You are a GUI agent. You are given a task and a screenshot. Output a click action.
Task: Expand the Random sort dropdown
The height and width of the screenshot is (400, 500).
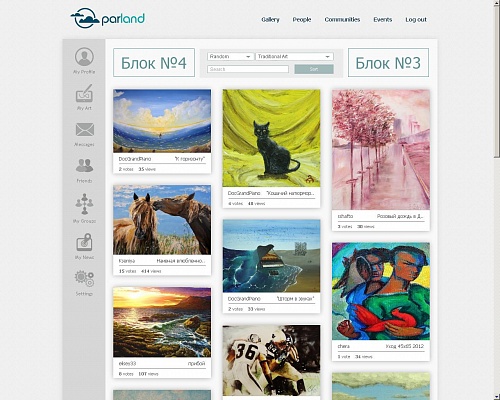[x=230, y=57]
